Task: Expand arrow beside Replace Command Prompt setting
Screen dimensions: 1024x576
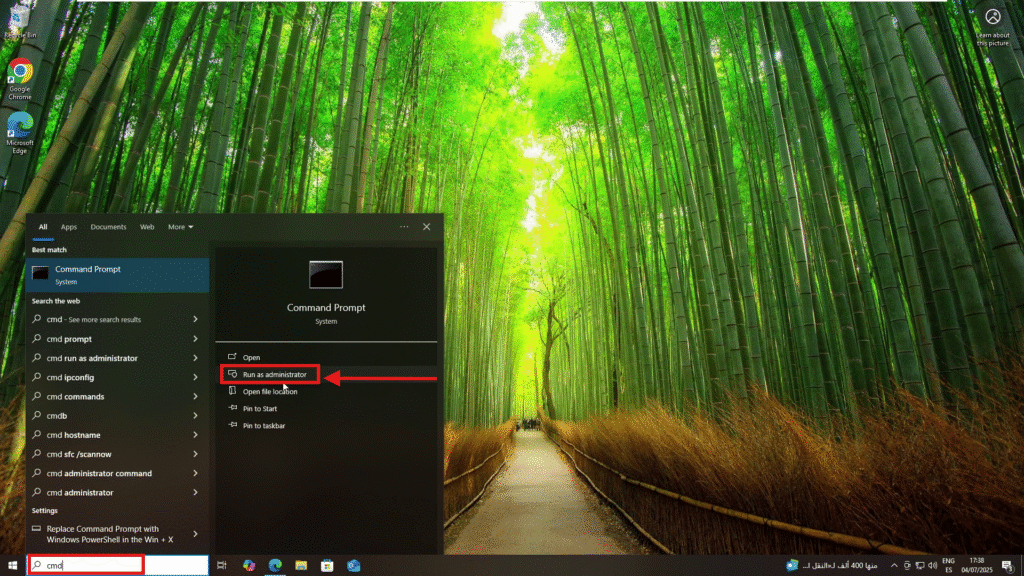Action: click(x=195, y=534)
